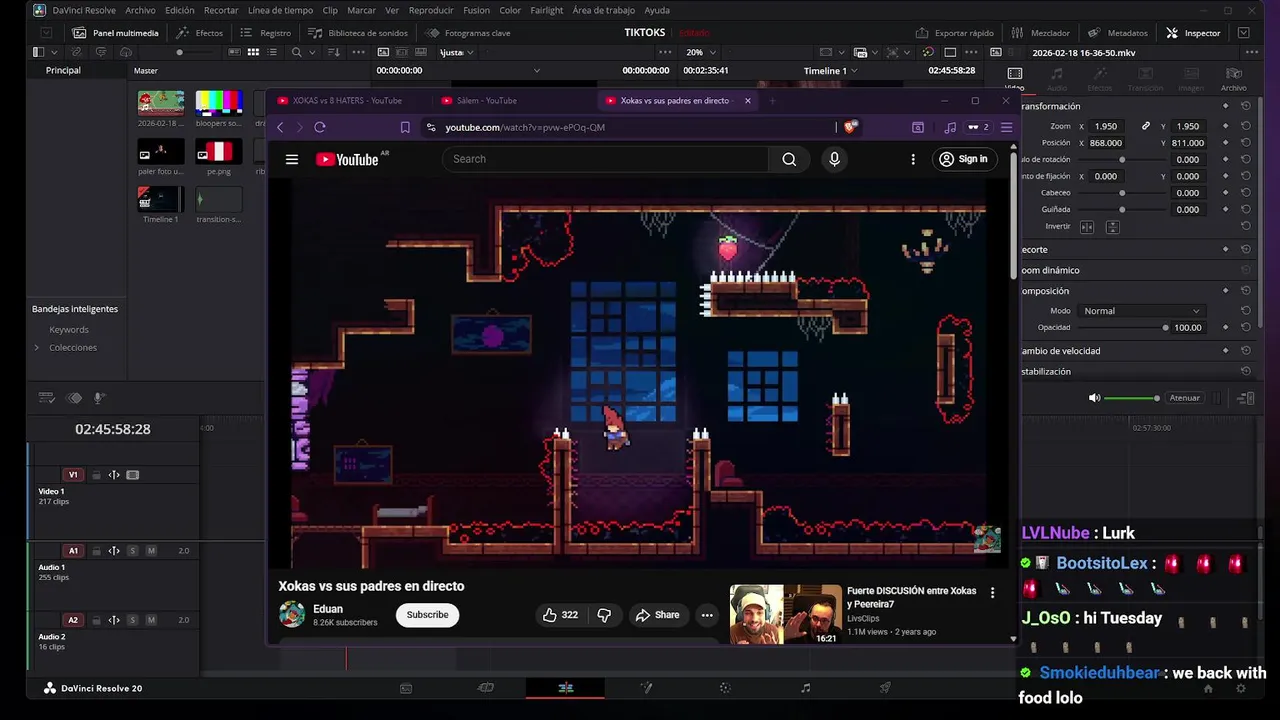Open the Reproducir menu

coord(431,10)
